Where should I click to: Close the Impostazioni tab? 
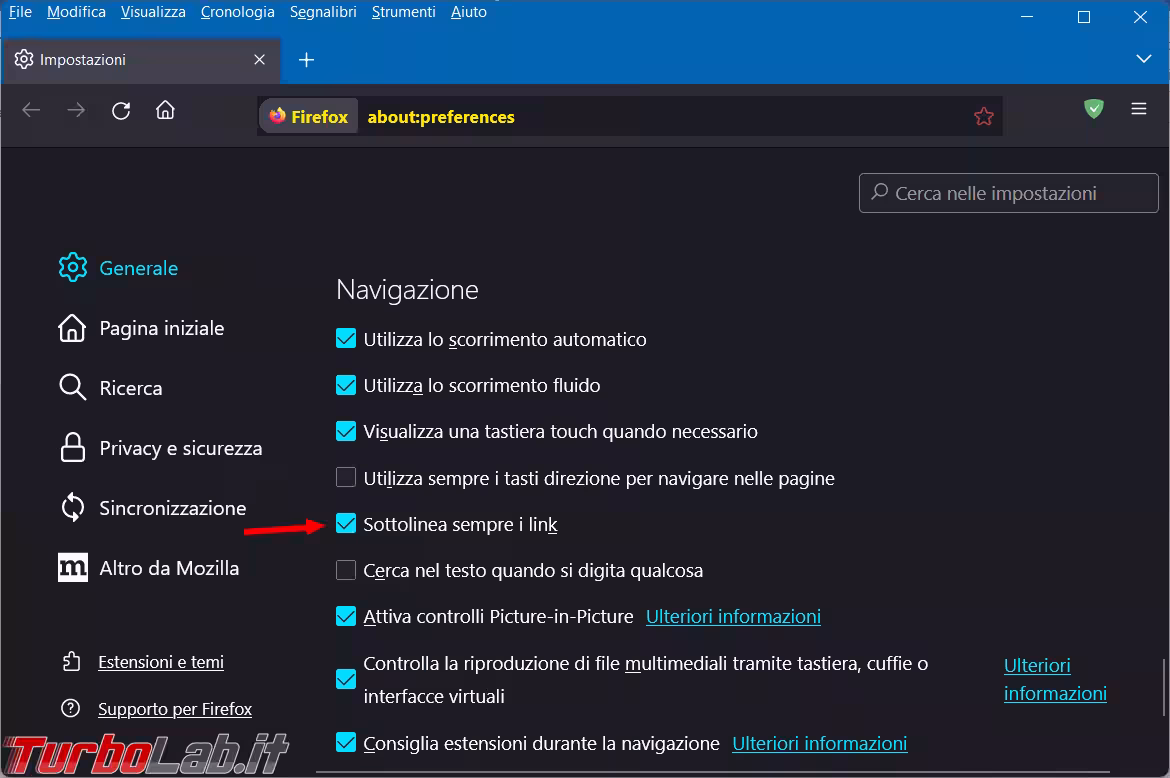click(260, 60)
